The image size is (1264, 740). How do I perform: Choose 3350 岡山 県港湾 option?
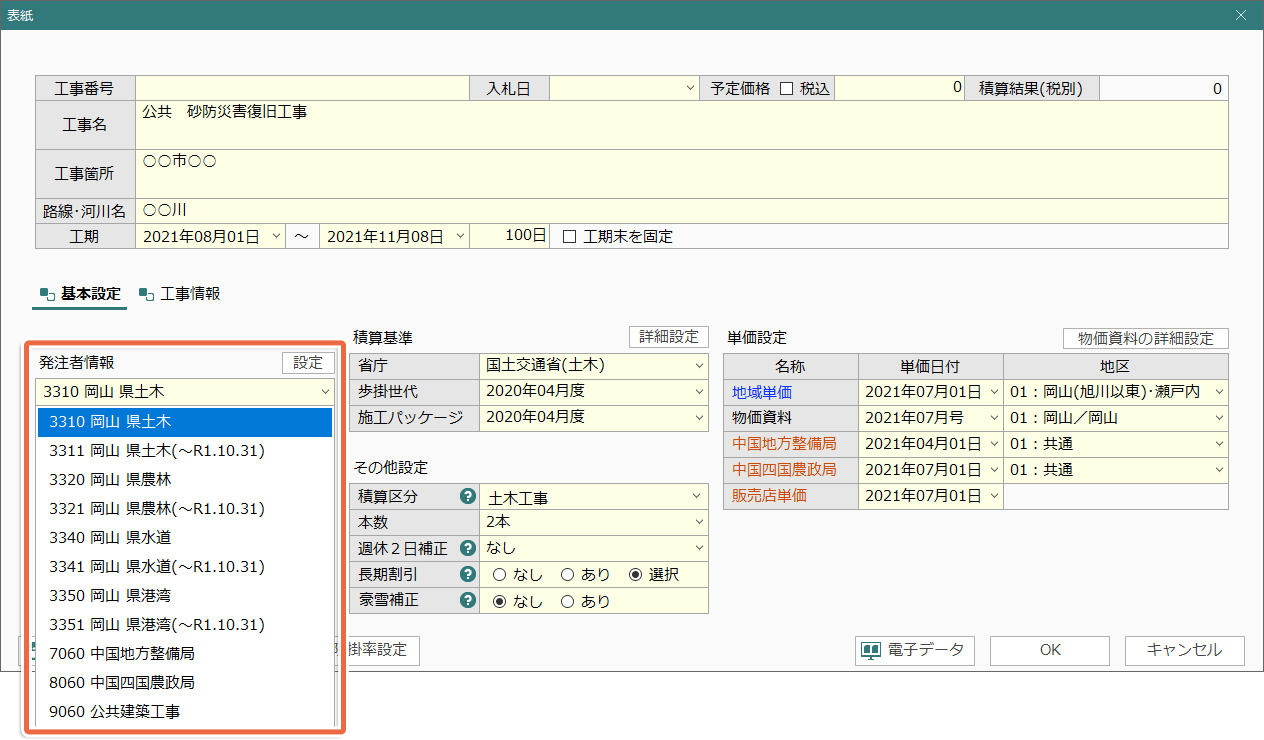(x=185, y=596)
